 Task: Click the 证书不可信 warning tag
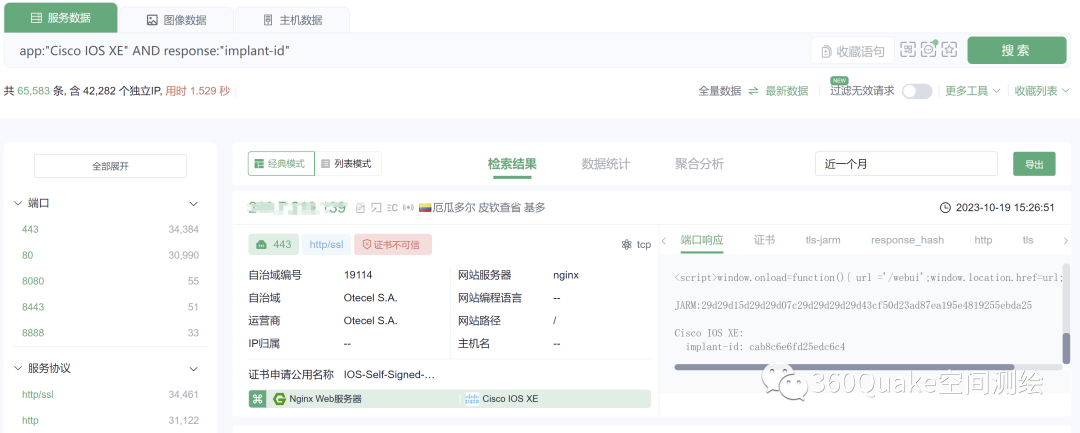pyautogui.click(x=393, y=244)
